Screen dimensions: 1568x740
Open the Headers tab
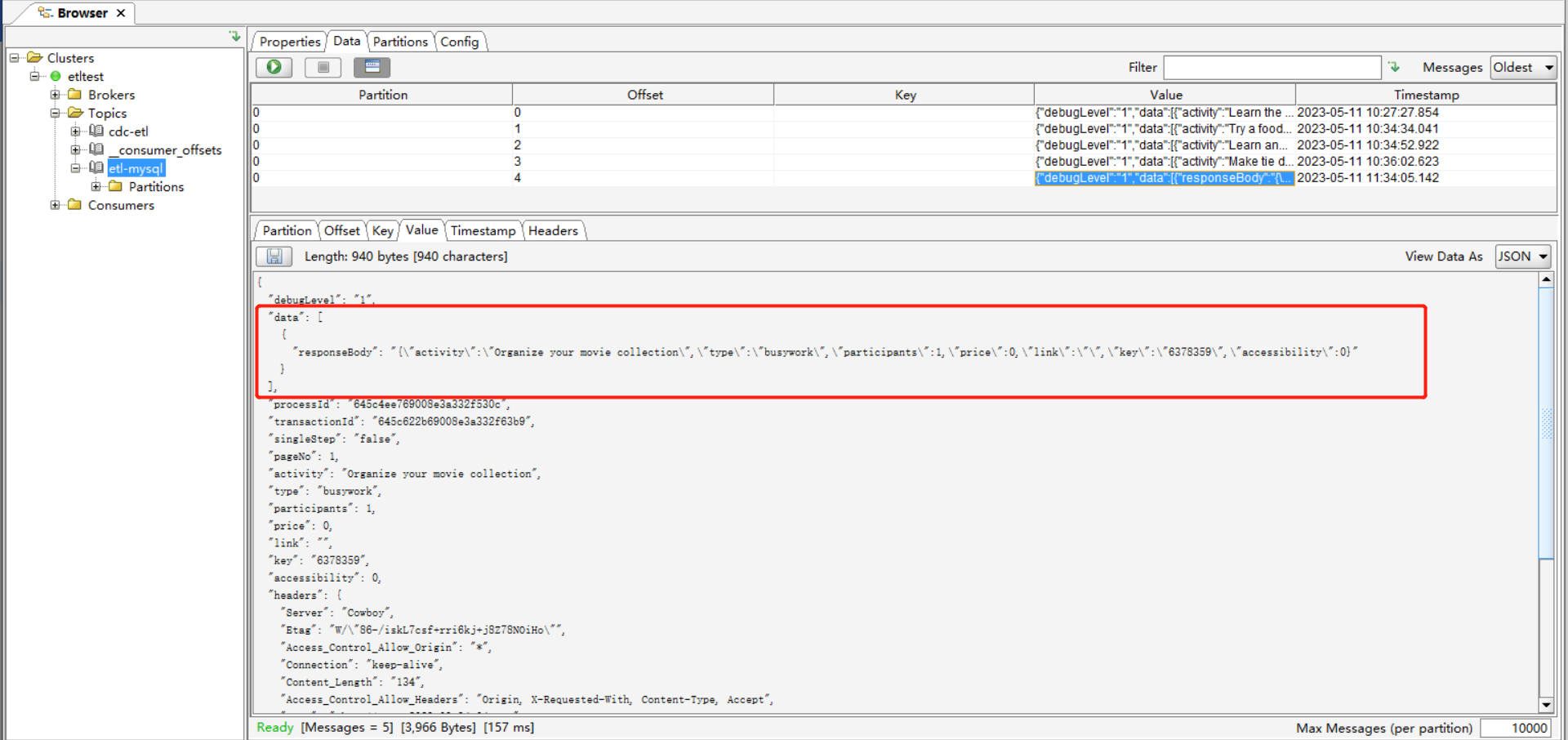553,231
